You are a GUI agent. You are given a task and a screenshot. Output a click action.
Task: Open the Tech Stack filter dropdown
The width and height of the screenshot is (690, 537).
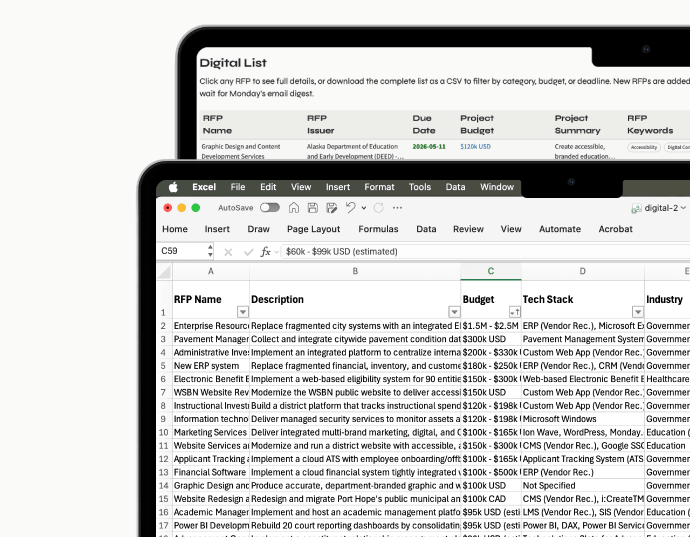pos(638,312)
